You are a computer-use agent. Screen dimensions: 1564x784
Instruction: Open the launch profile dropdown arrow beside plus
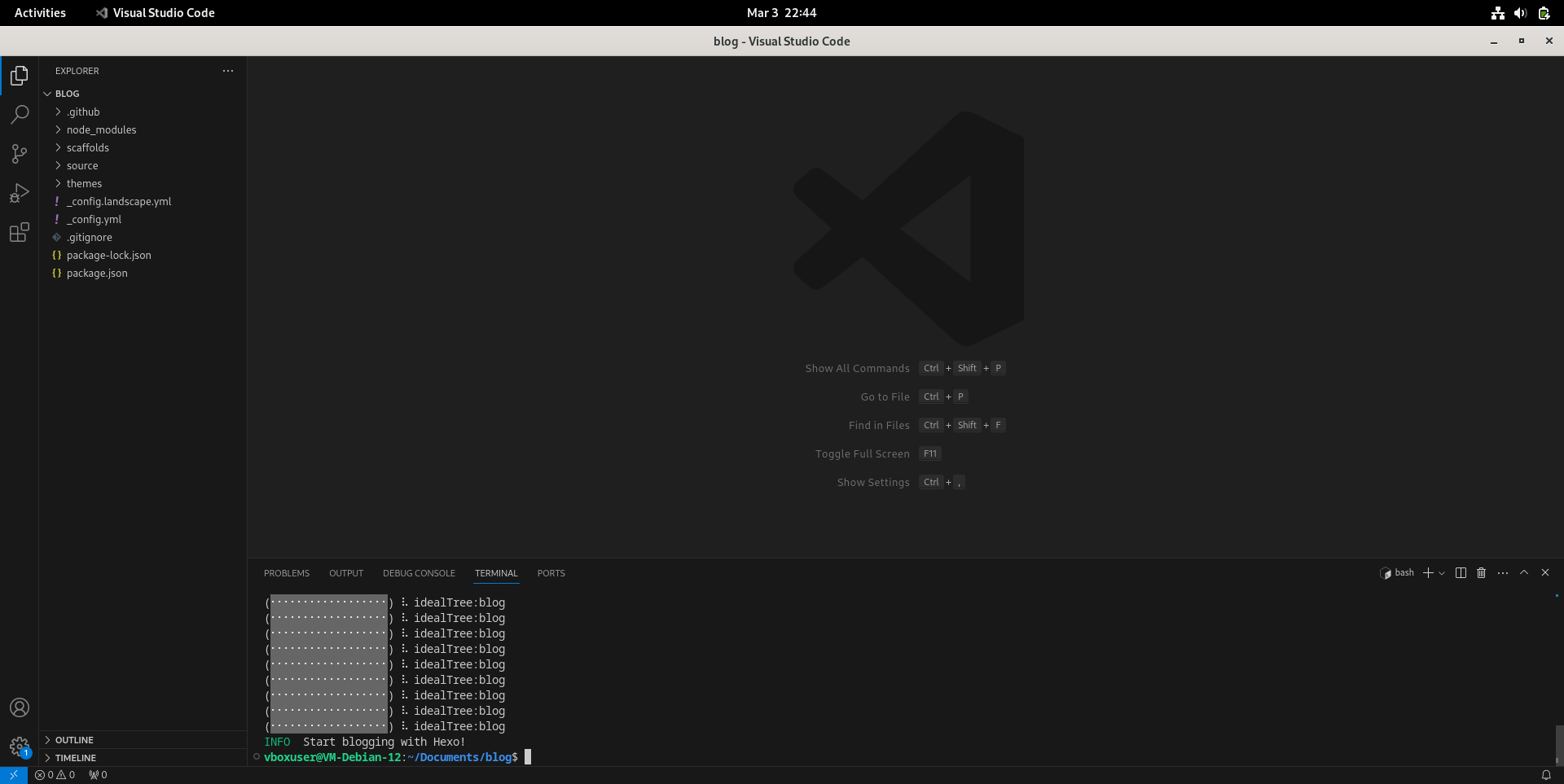pos(1442,573)
